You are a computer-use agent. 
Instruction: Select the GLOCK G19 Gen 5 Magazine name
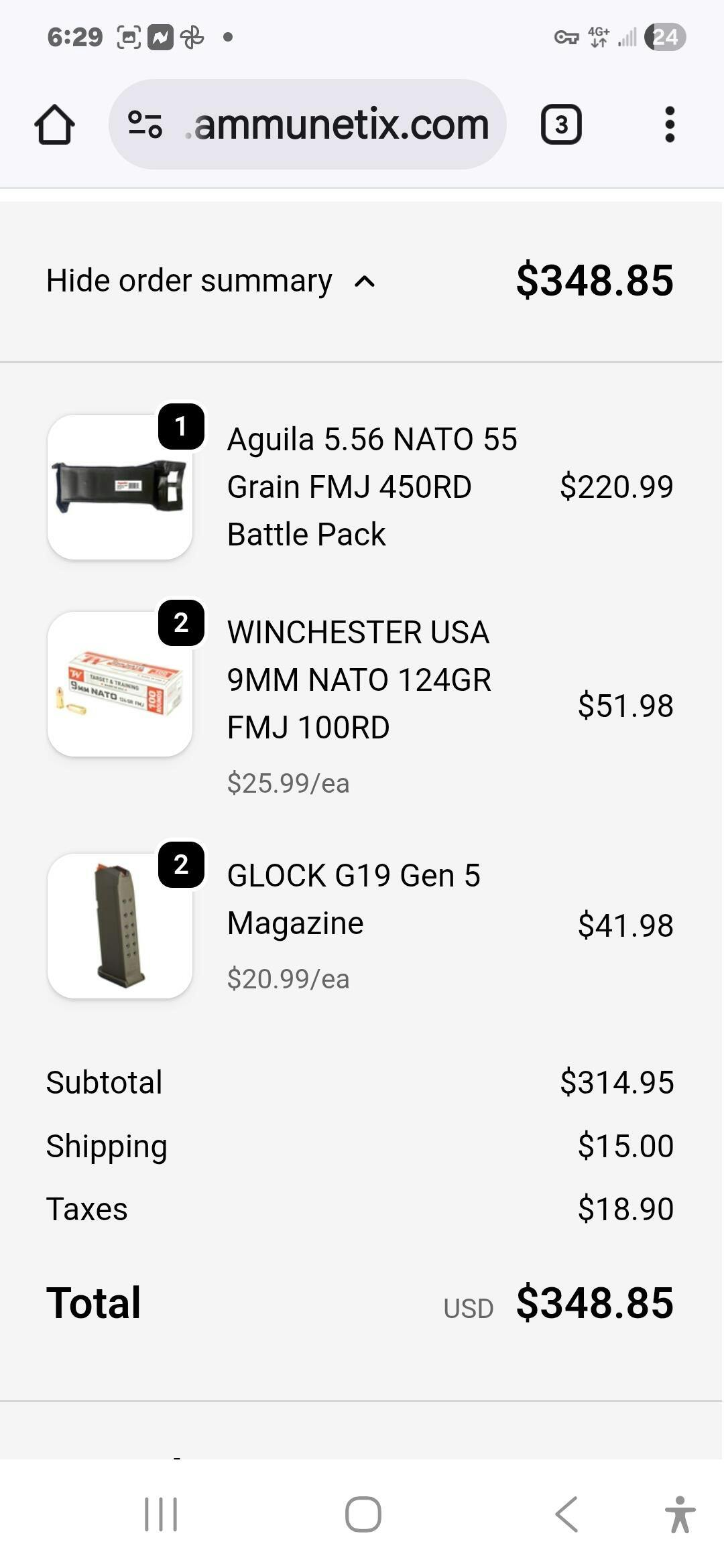tap(354, 899)
